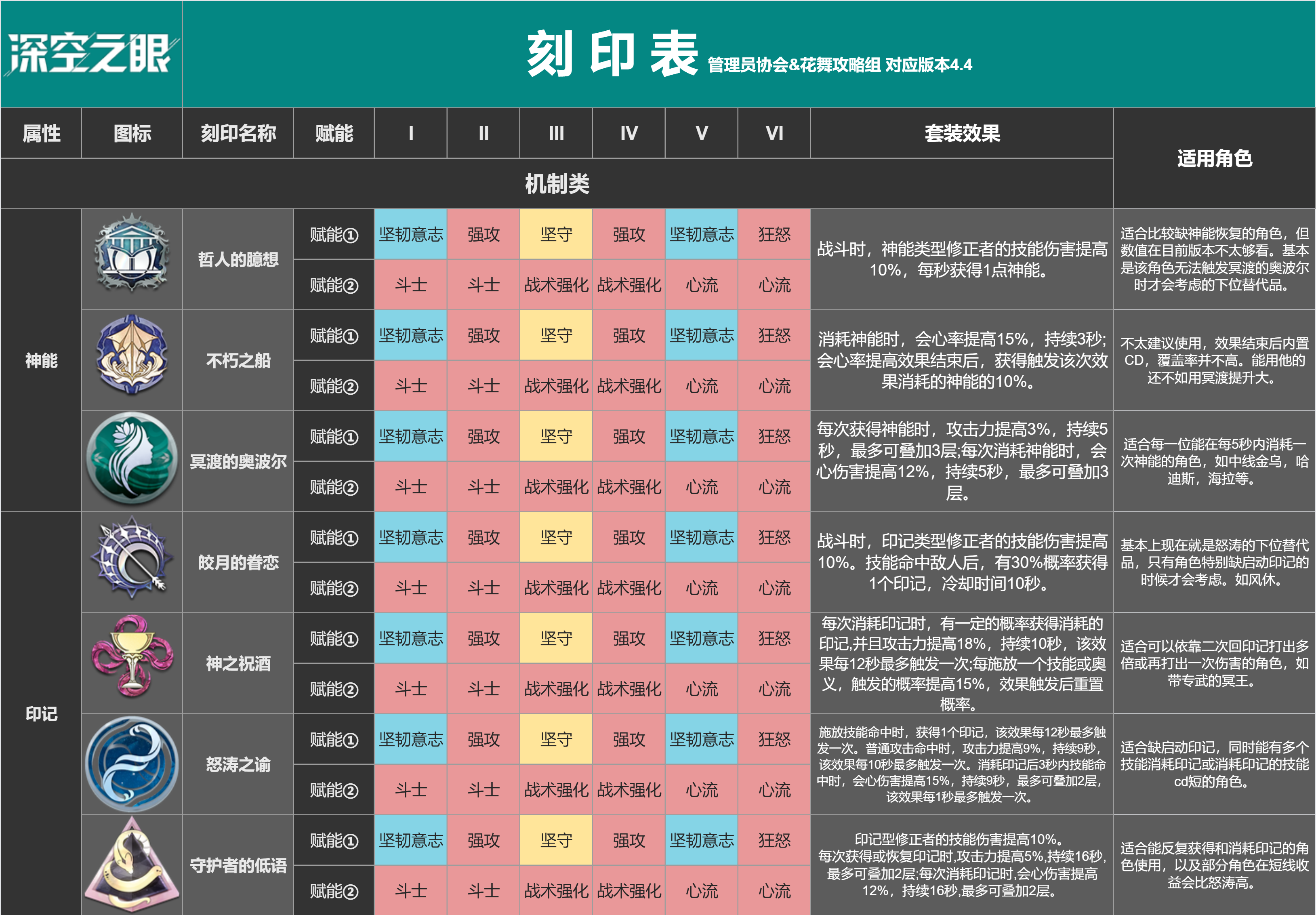Click the 哲人的臆想 temple emblem icon
This screenshot has width=1316, height=915.
pos(132,253)
